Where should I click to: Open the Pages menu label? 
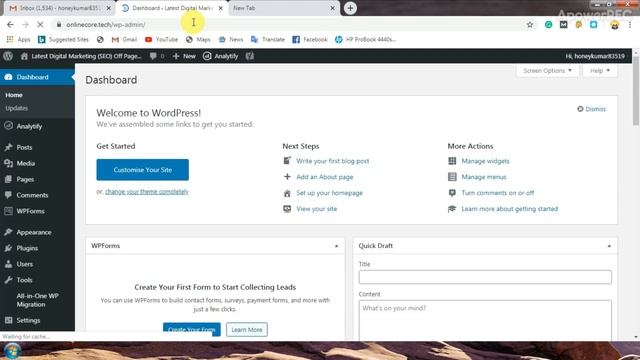point(25,179)
